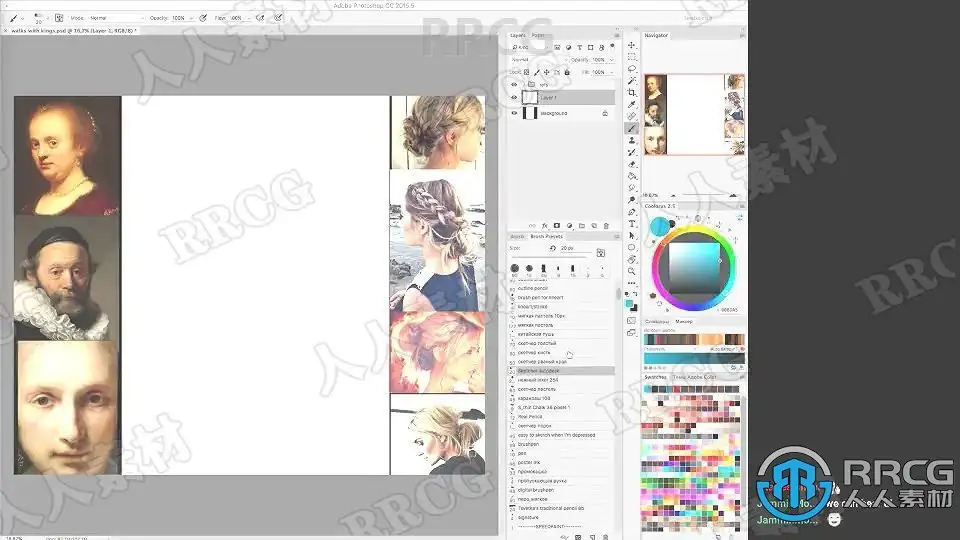Click the Navigator preview thumbnail
960x540 pixels.
coord(694,114)
